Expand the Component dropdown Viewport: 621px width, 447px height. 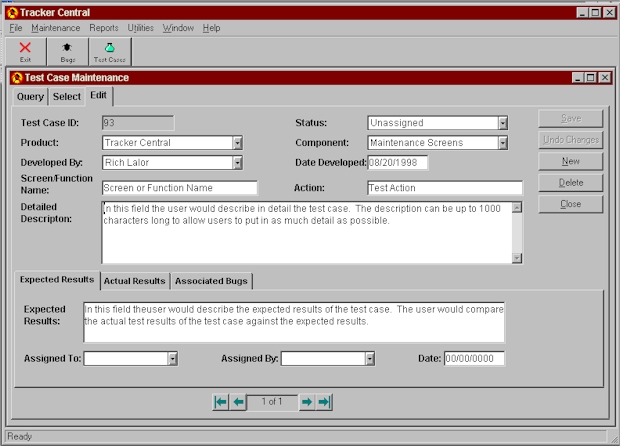[503, 143]
